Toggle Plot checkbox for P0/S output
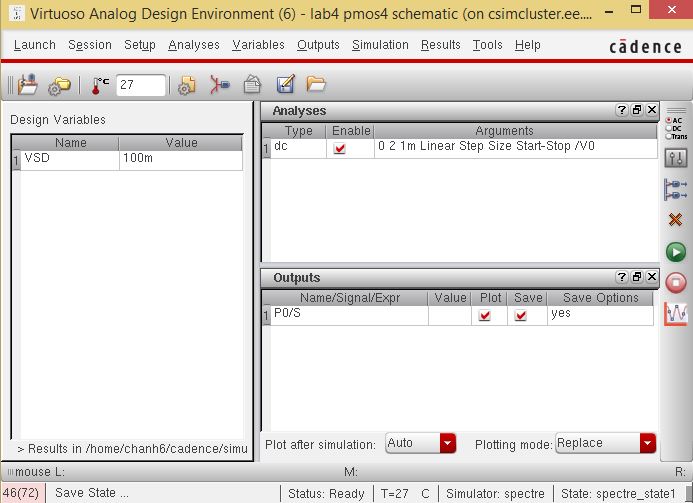The height and width of the screenshot is (503, 693). point(485,315)
